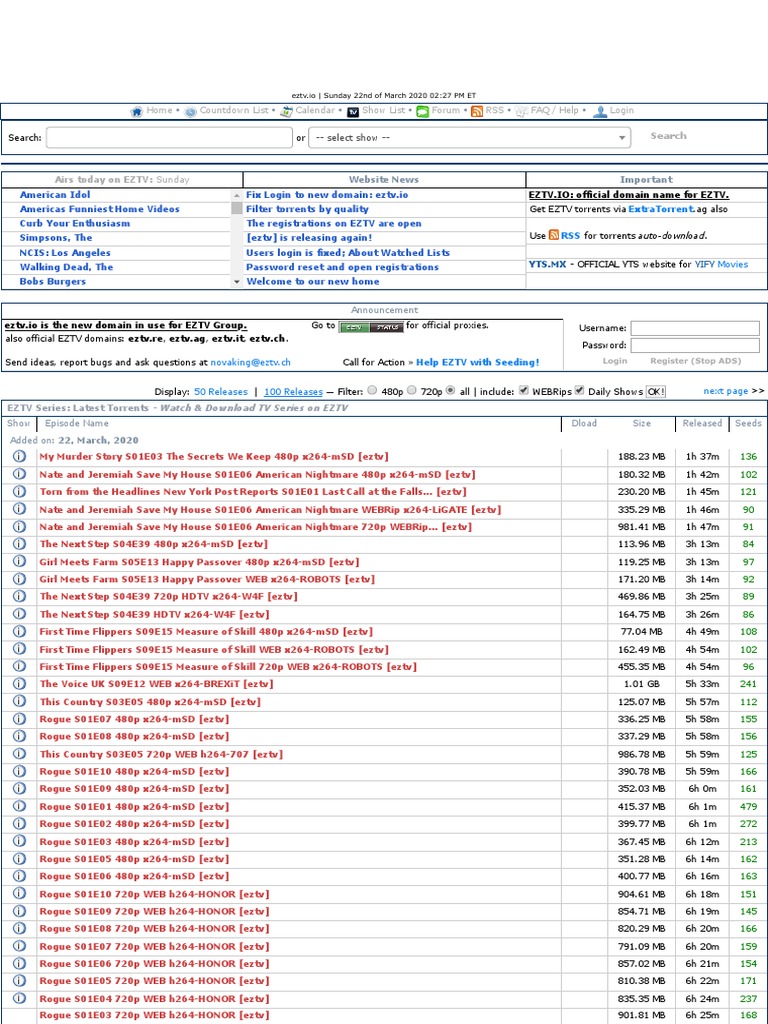Click the Home house icon
768x1024 pixels.
click(x=136, y=112)
